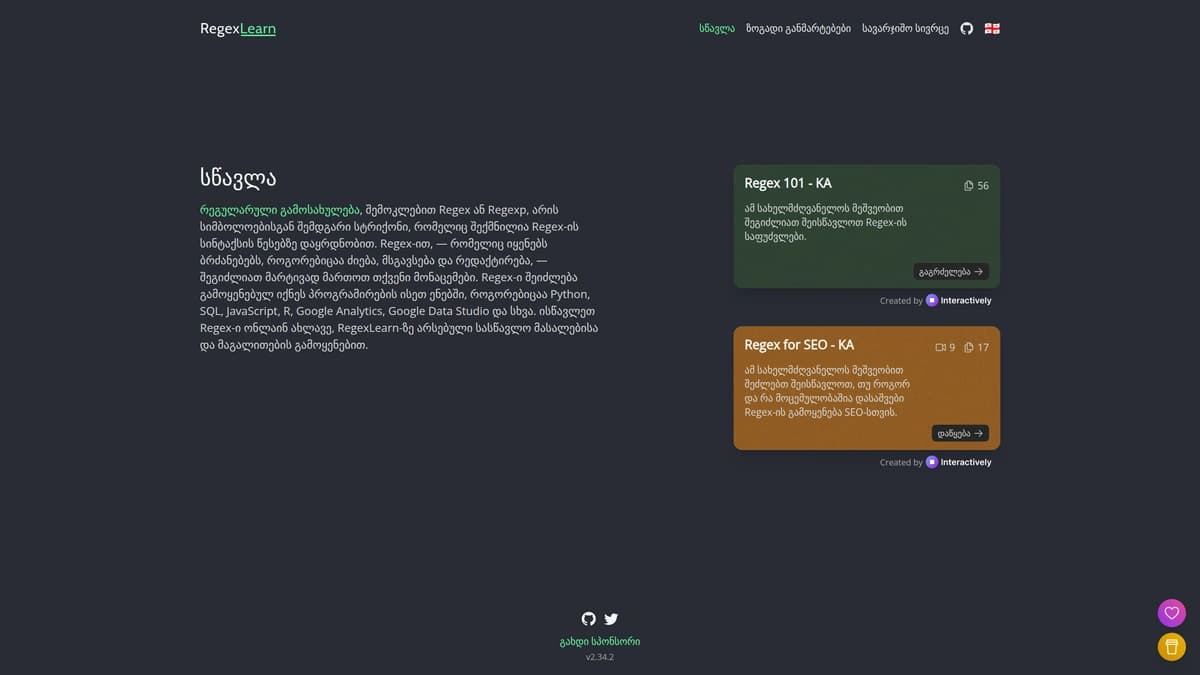
Task: Go to ზოგადი განმარტებები in the navigation
Action: pyautogui.click(x=798, y=28)
